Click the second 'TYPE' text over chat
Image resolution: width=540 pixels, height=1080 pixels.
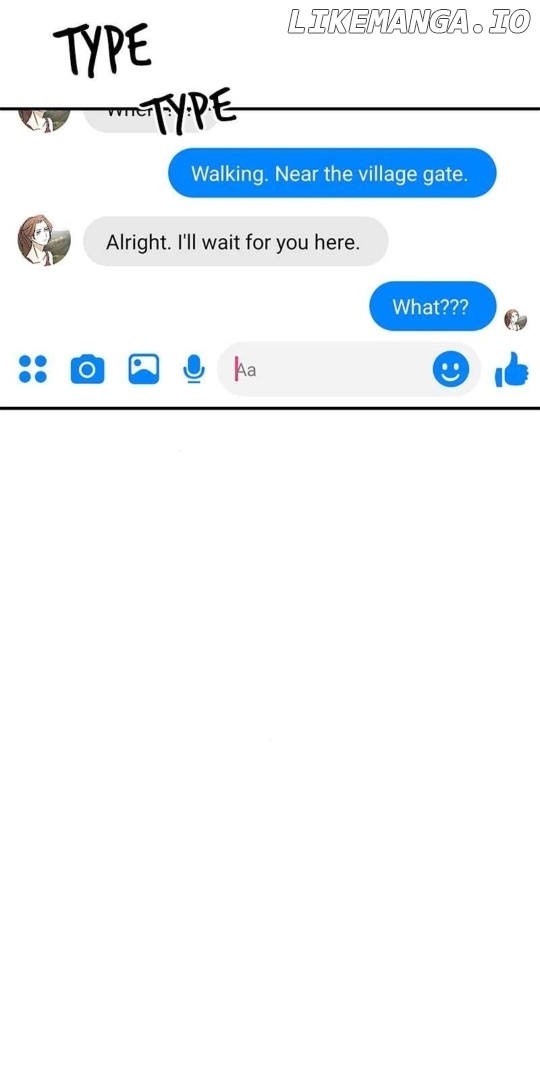(x=194, y=111)
